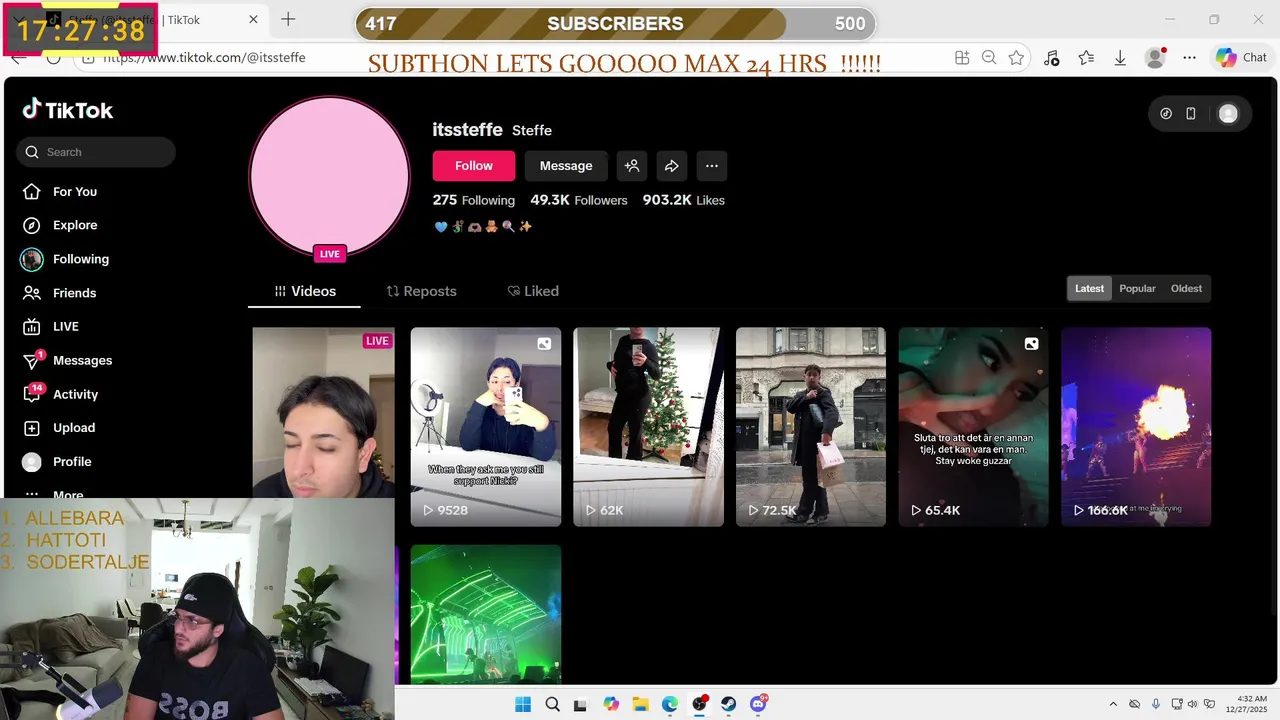
Task: Switch to the Reposts tab
Action: coord(422,291)
